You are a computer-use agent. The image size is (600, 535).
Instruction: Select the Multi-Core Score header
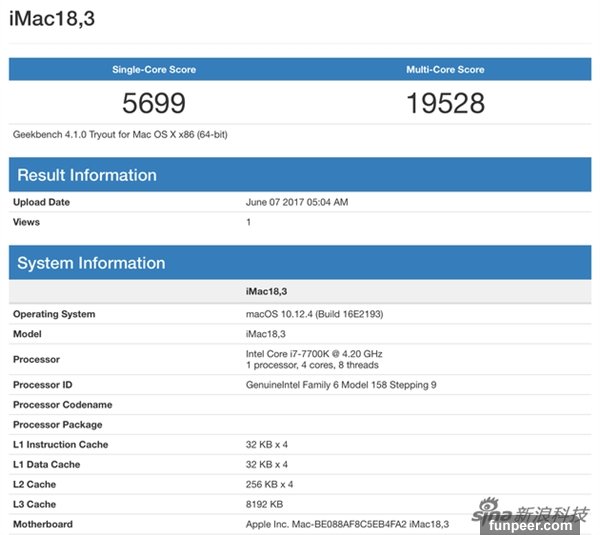[x=445, y=70]
